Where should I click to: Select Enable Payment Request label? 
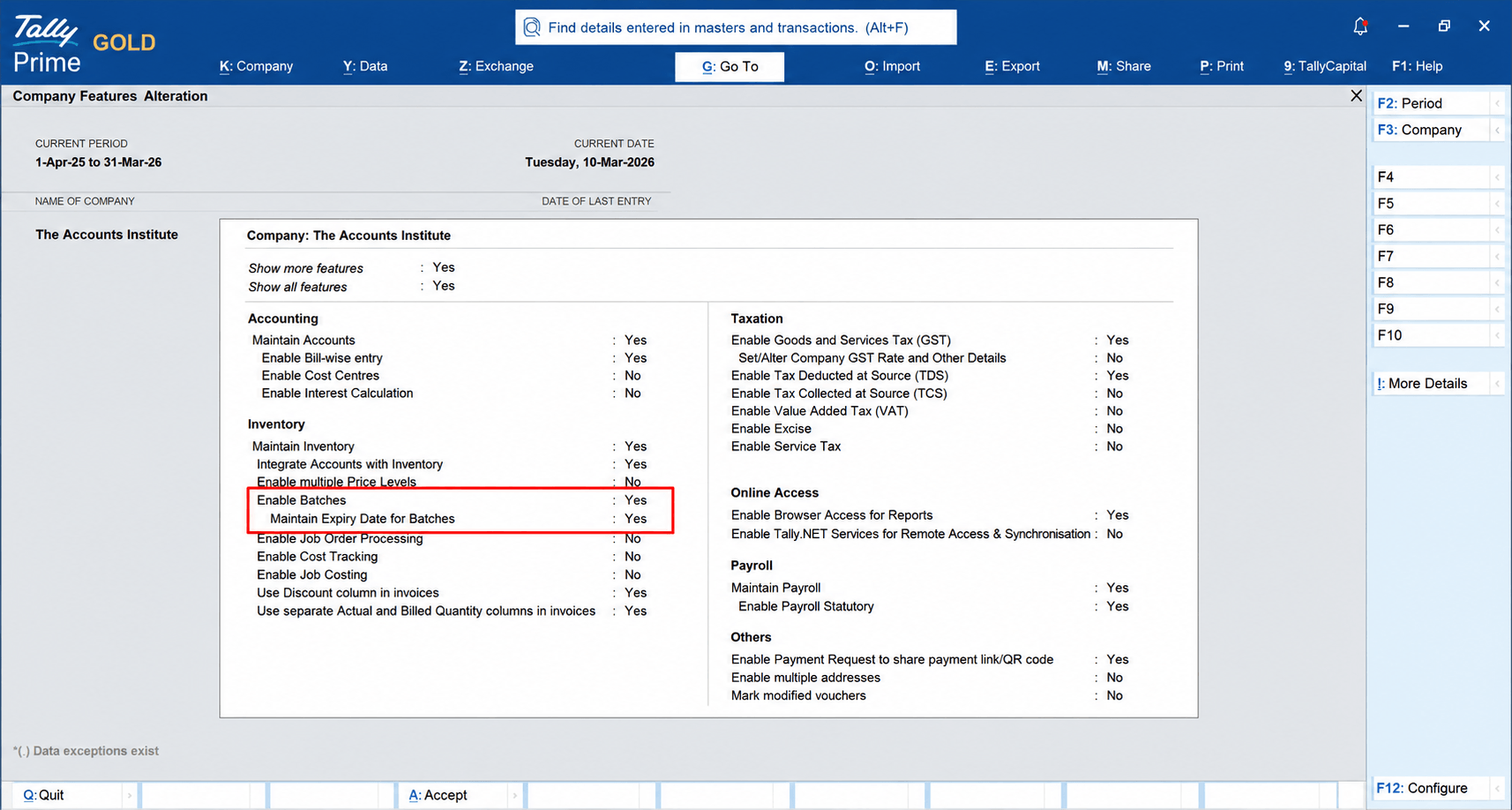[892, 659]
